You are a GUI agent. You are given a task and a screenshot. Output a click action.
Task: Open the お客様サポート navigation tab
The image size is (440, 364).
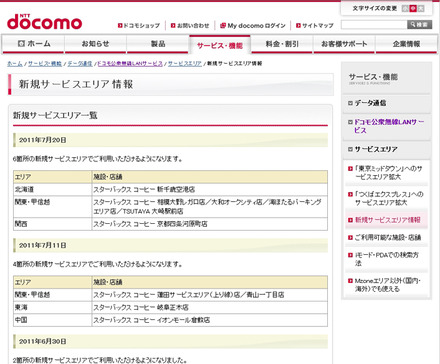click(x=344, y=44)
